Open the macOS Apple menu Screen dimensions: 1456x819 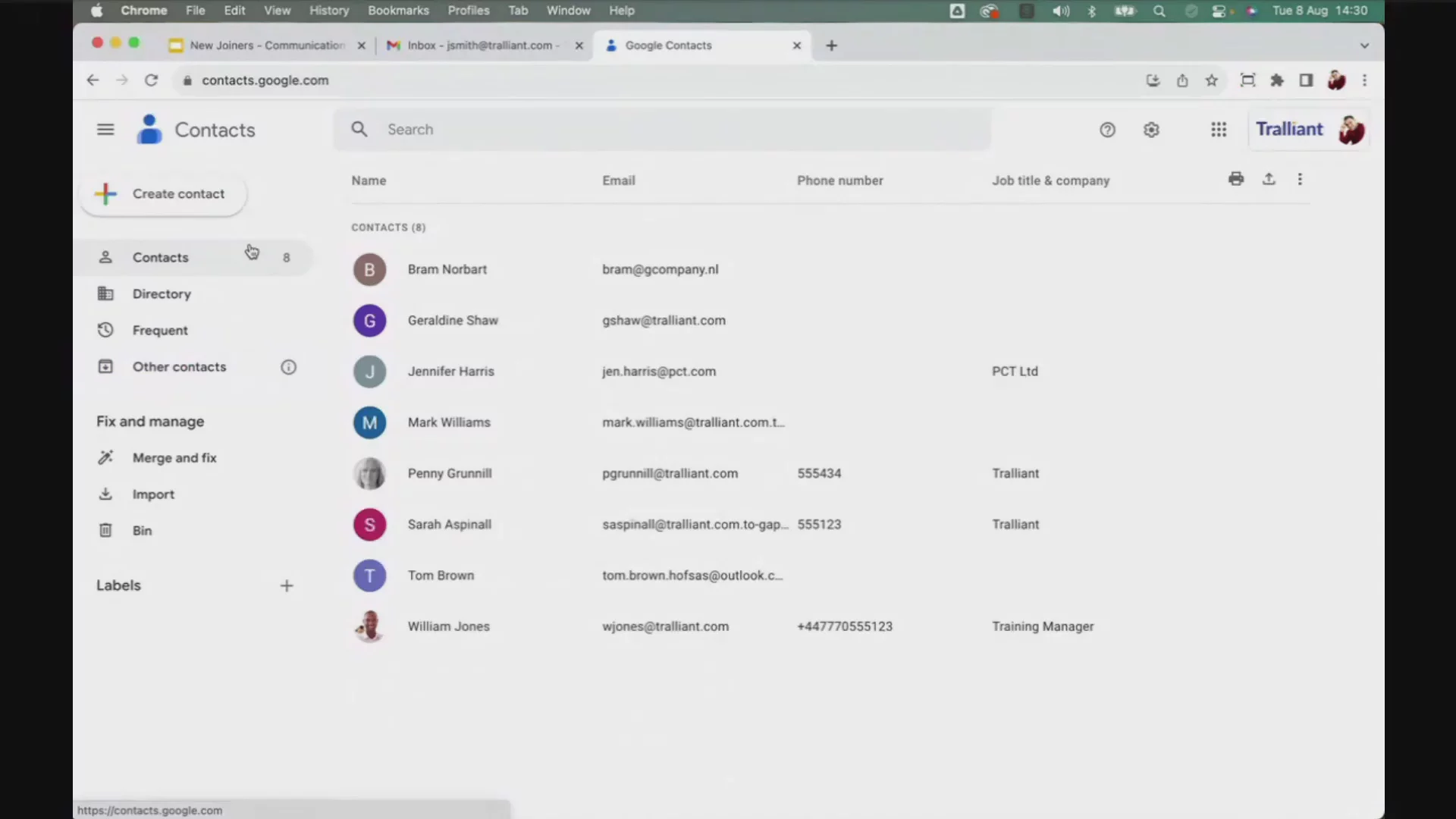click(96, 11)
